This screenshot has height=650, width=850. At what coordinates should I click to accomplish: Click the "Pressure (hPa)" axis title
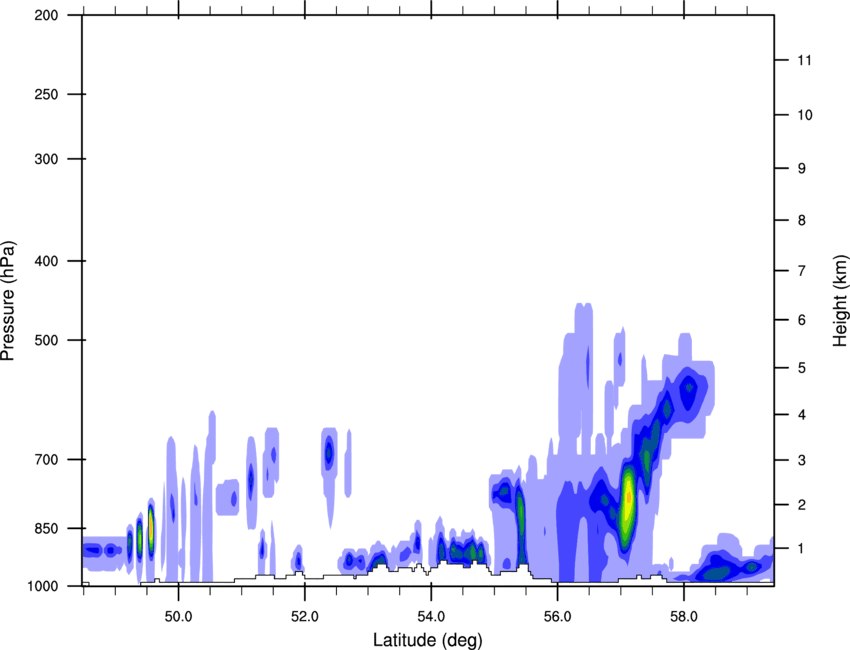(8, 301)
